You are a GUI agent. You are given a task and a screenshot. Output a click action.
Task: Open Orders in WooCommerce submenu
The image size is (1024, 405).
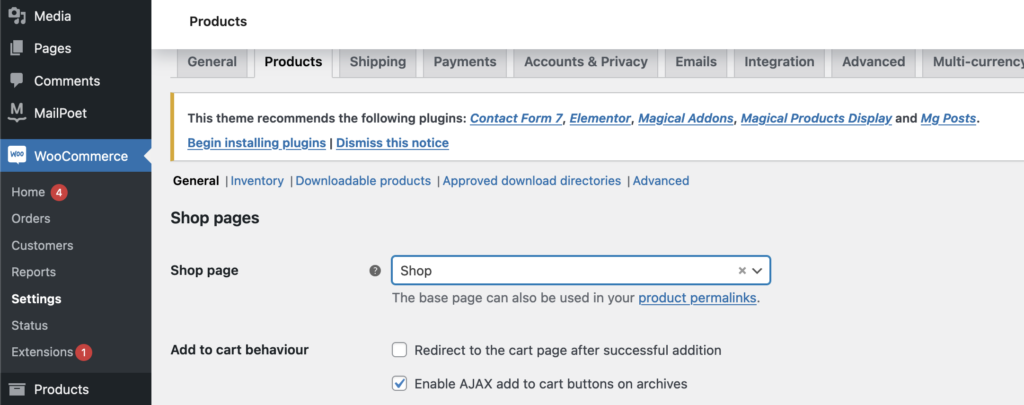[31, 219]
